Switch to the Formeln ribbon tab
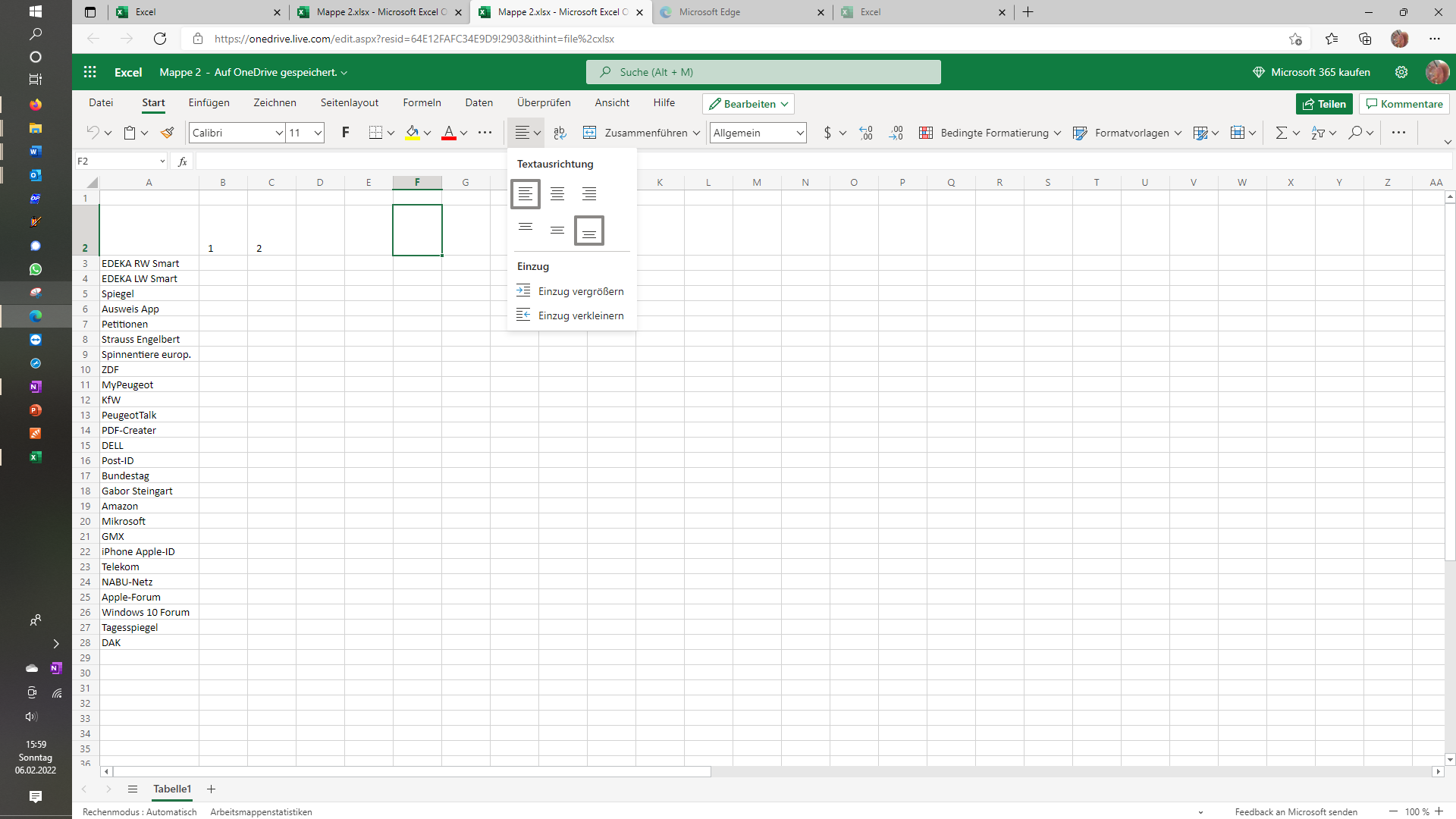The height and width of the screenshot is (819, 1456). (x=422, y=102)
